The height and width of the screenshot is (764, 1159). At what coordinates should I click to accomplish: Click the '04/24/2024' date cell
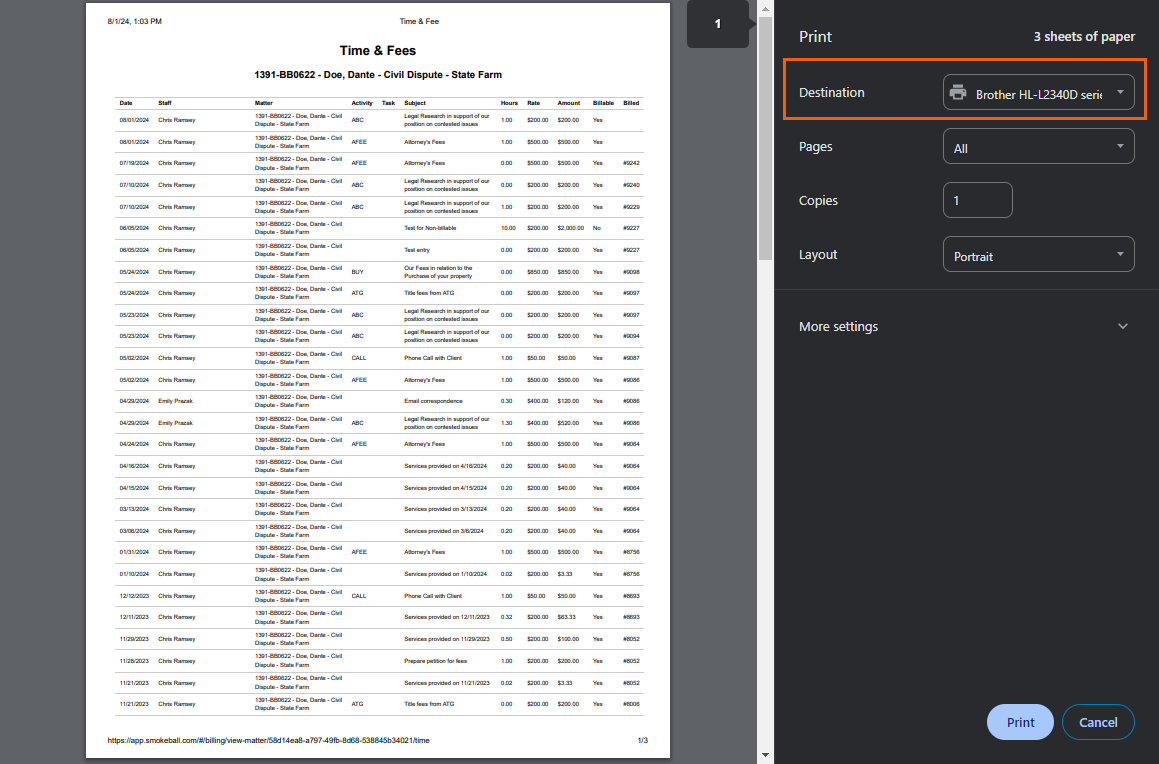[135, 445]
